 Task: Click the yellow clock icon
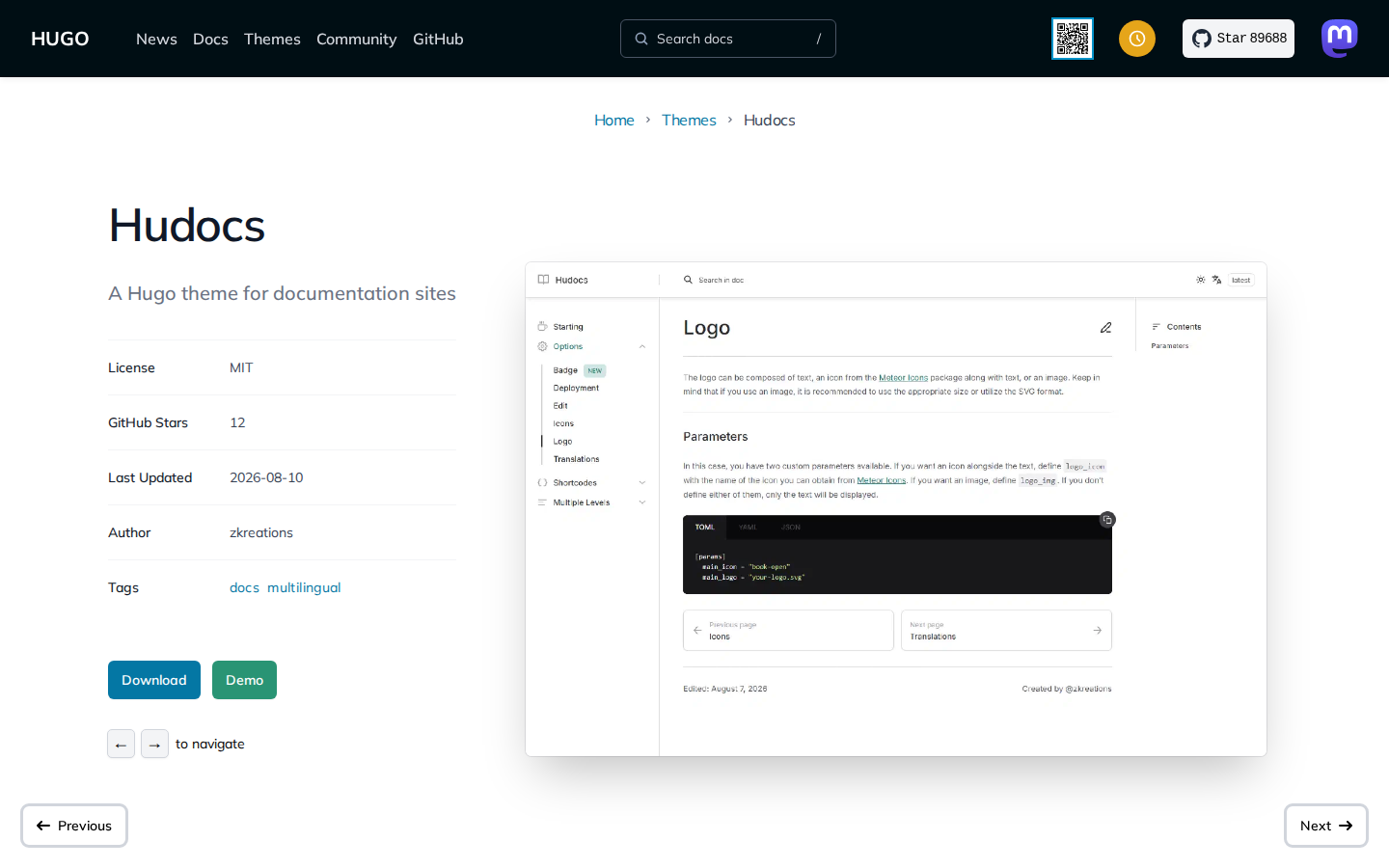click(x=1137, y=39)
